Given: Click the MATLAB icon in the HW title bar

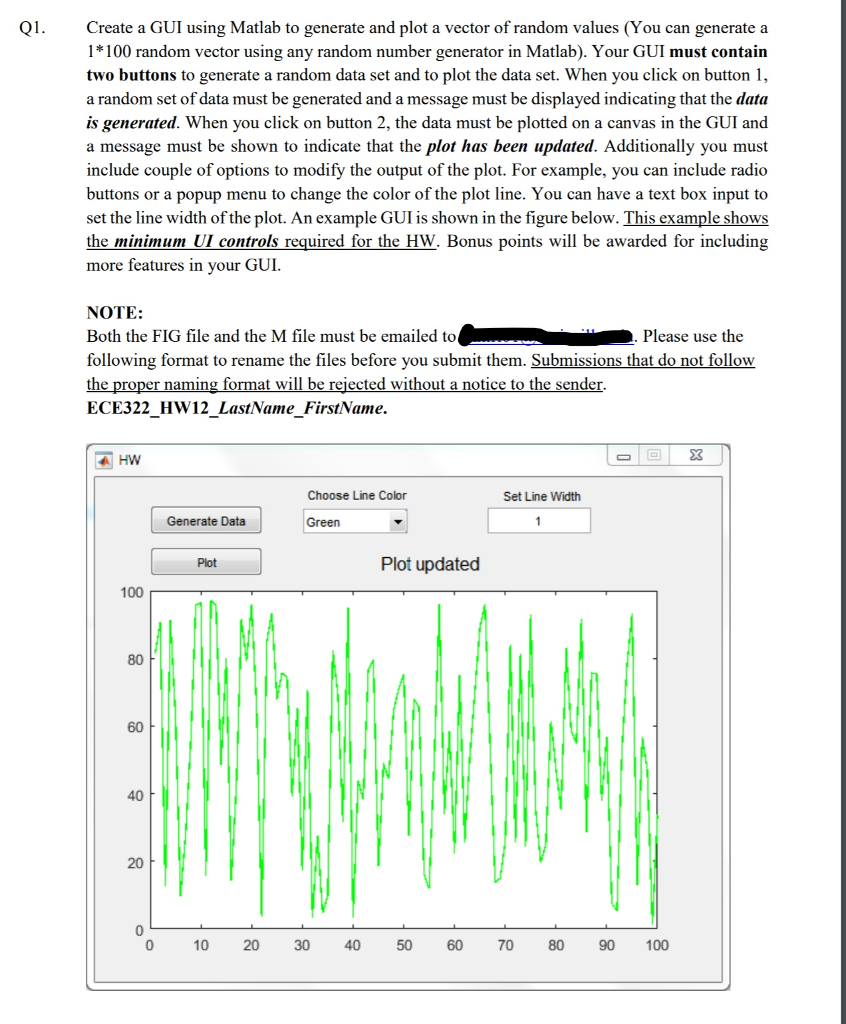Looking at the screenshot, I should [x=105, y=460].
